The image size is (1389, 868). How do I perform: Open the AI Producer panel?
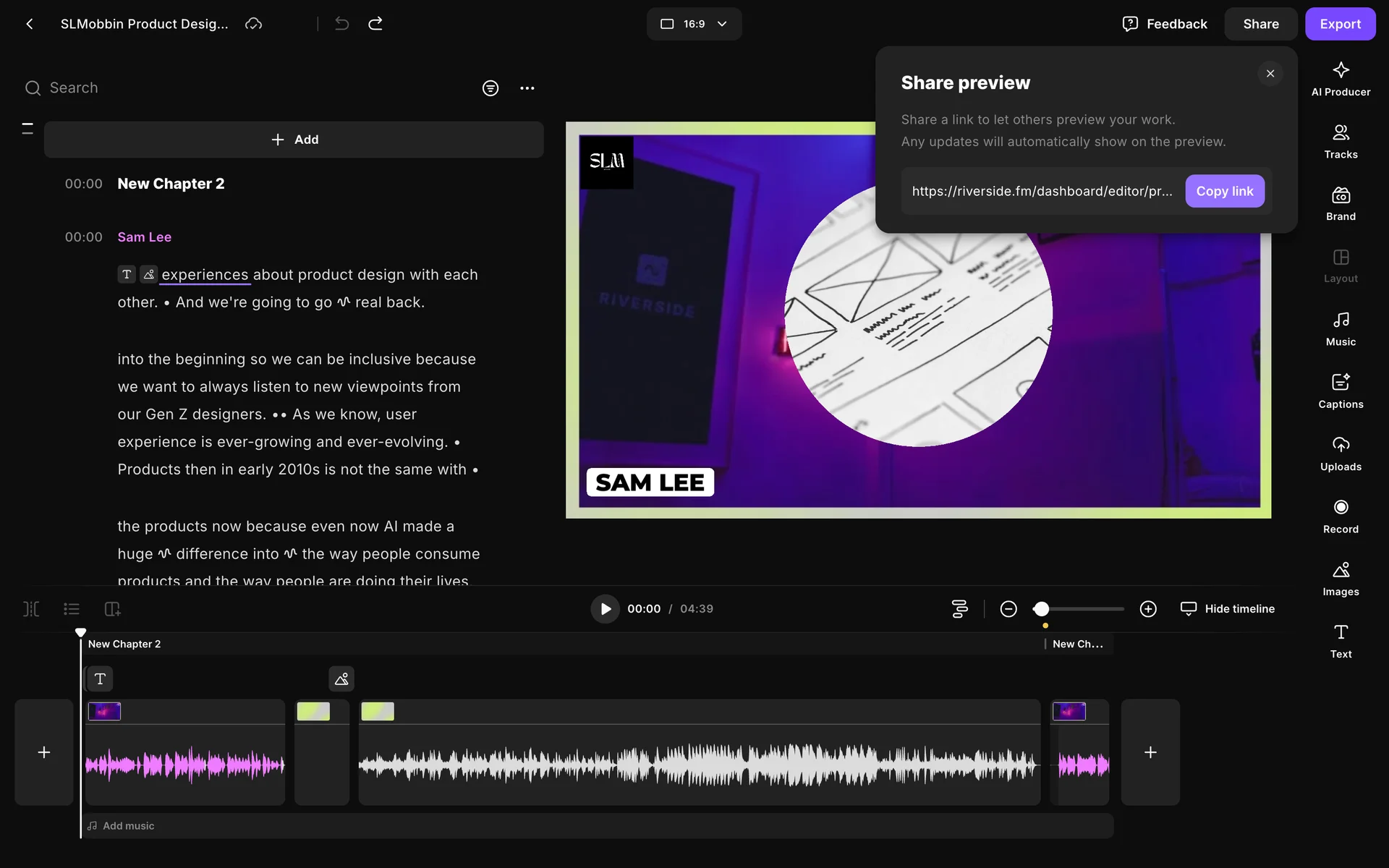1341,78
